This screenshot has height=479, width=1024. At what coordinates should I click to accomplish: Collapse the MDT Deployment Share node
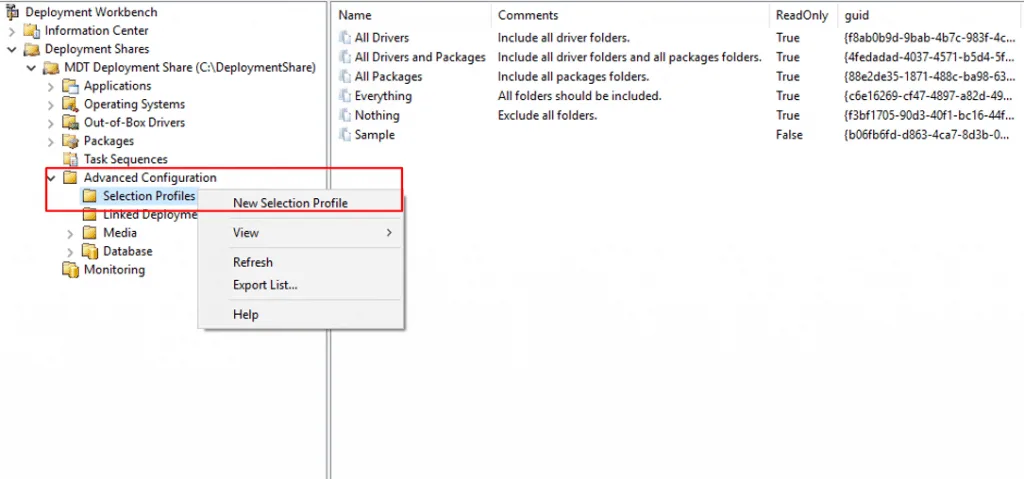coord(31,67)
